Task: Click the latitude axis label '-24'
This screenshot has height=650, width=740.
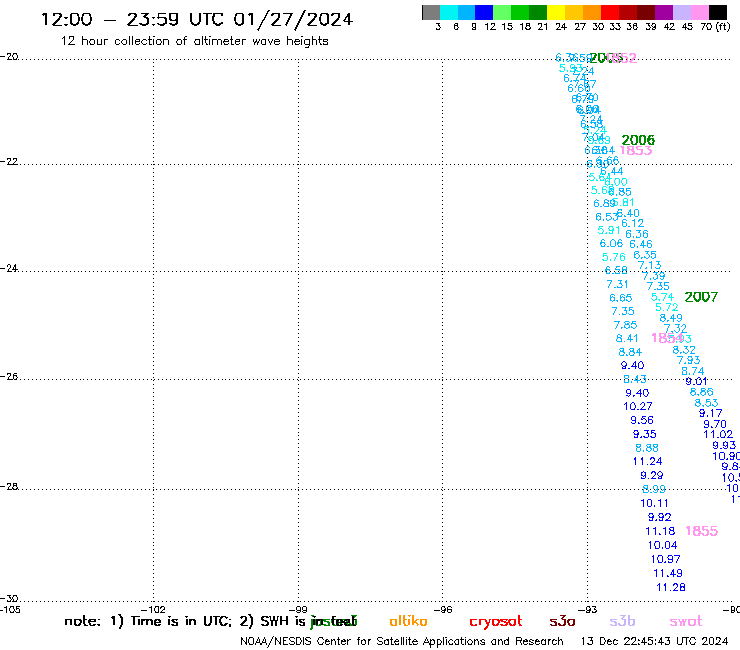Action: tap(9, 268)
